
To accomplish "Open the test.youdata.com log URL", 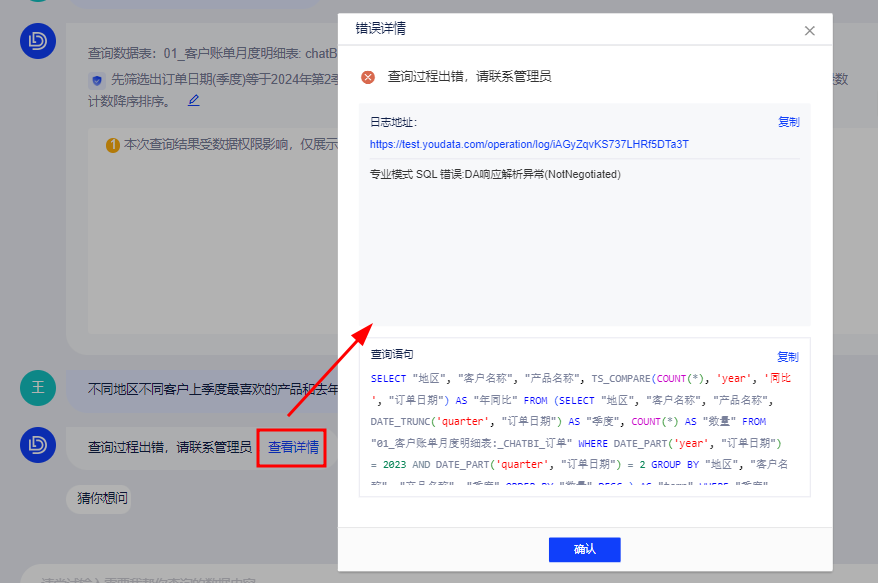I will 529,144.
